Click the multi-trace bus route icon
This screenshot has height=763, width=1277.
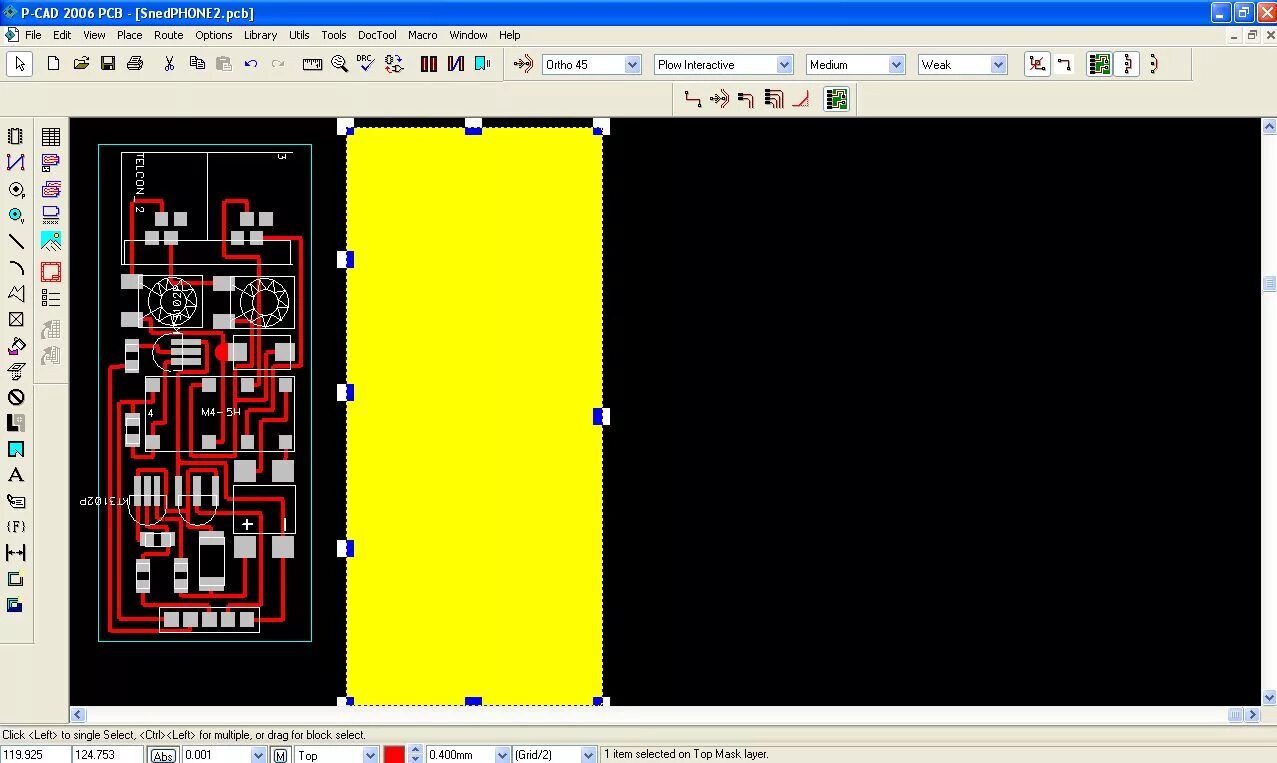click(773, 98)
